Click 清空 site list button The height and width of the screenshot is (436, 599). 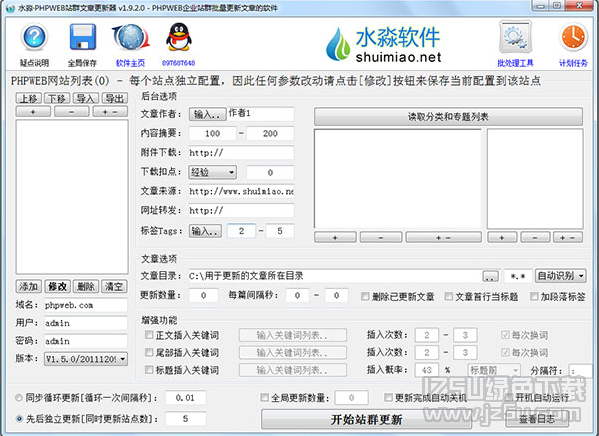tap(114, 286)
